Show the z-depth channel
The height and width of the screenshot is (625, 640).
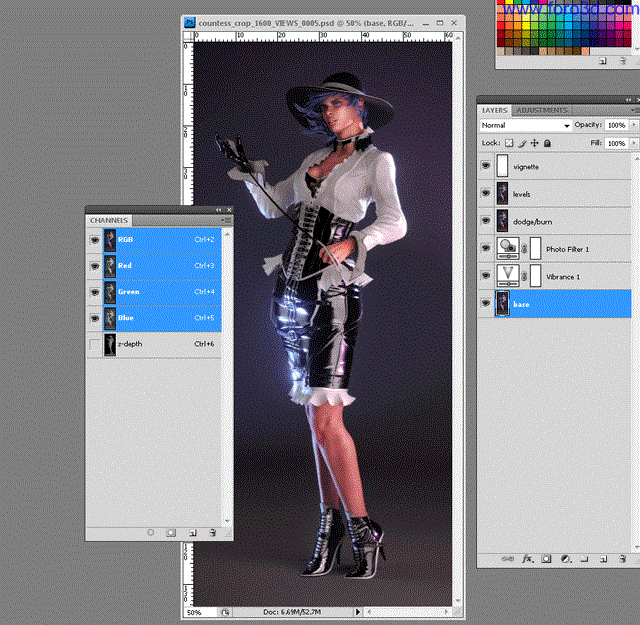click(95, 345)
